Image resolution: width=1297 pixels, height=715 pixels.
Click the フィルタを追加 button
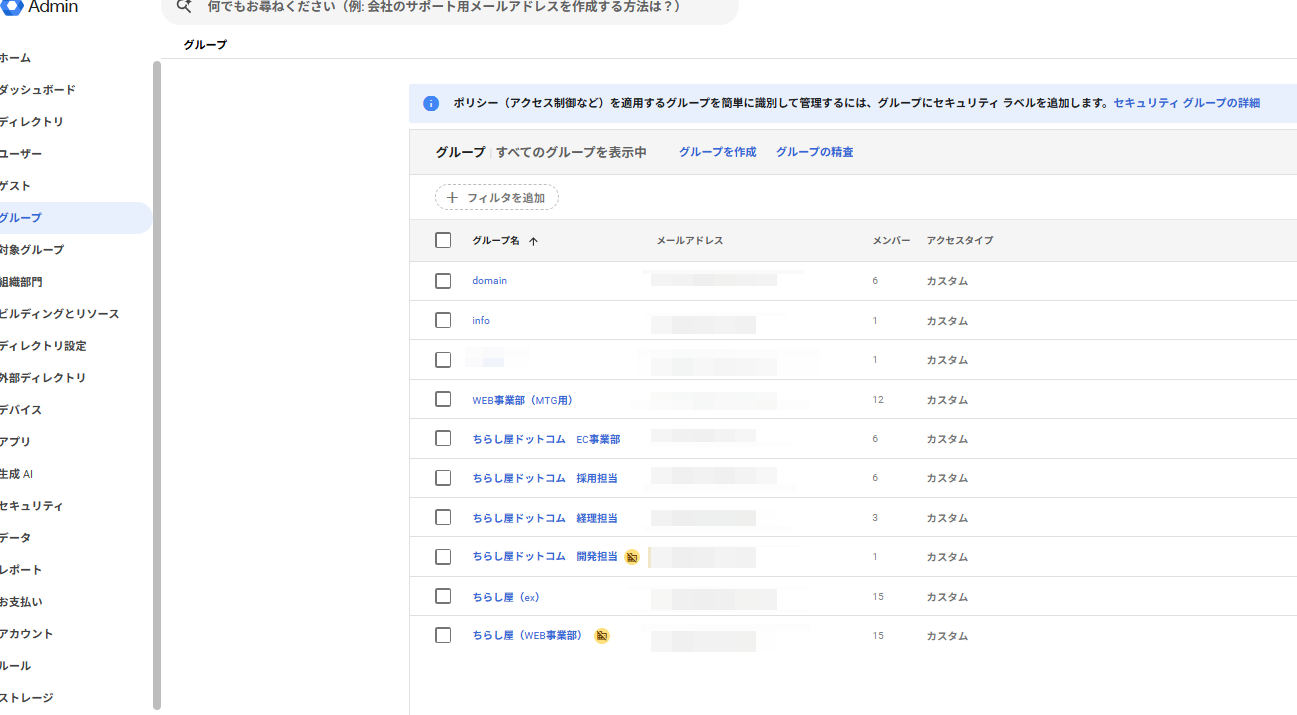point(497,198)
